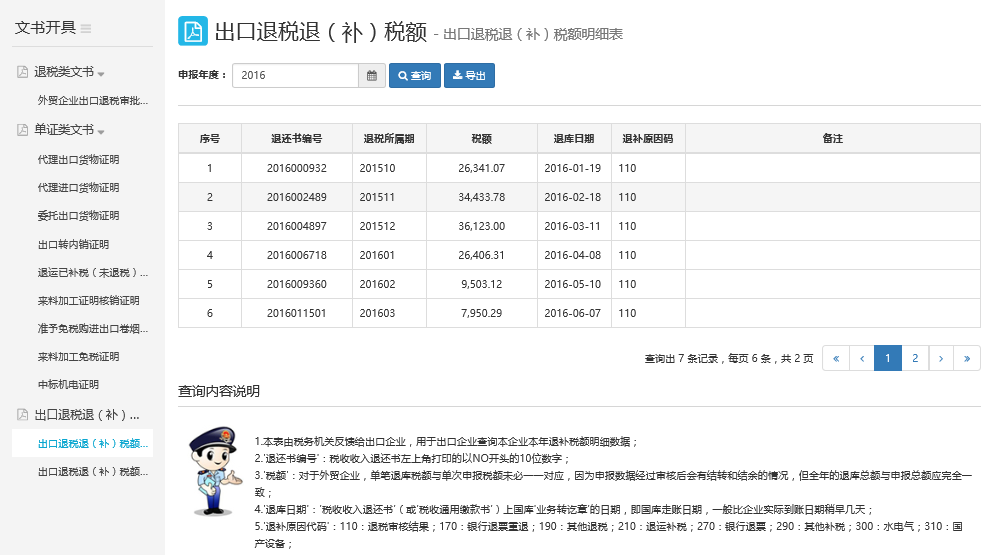Click the 申报年度 year input field
Screen dimensions: 1001x555
tap(295, 75)
